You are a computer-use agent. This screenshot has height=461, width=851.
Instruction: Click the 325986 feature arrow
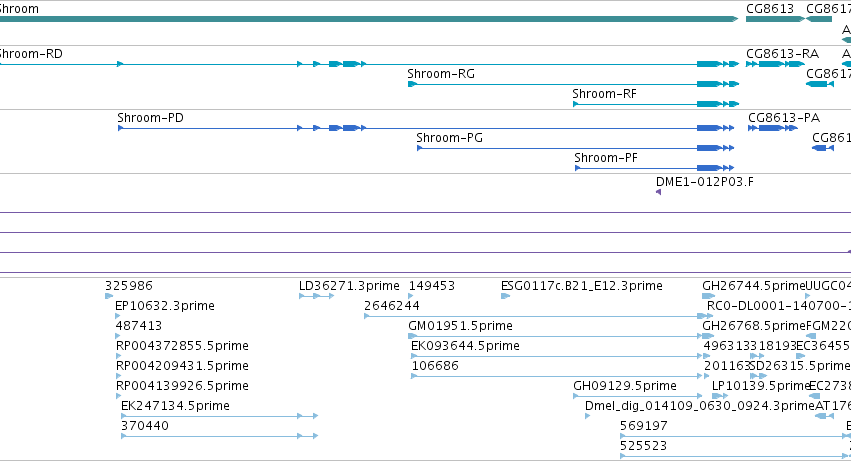click(x=109, y=296)
